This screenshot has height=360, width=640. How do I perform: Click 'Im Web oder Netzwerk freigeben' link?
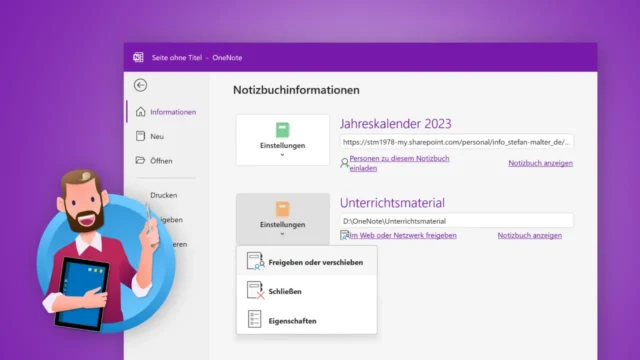(x=402, y=236)
